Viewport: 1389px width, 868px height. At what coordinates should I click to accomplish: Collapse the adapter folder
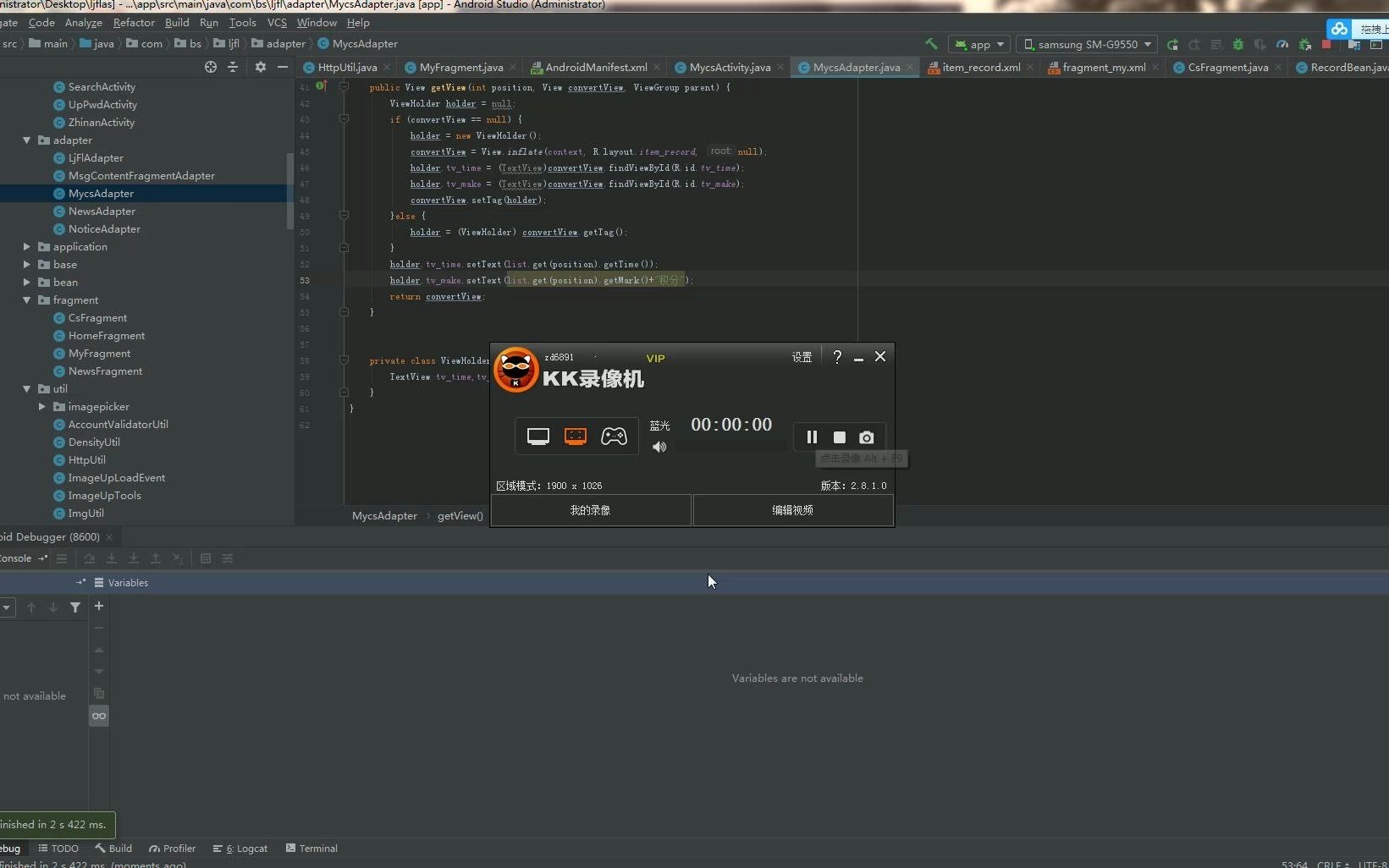point(27,140)
